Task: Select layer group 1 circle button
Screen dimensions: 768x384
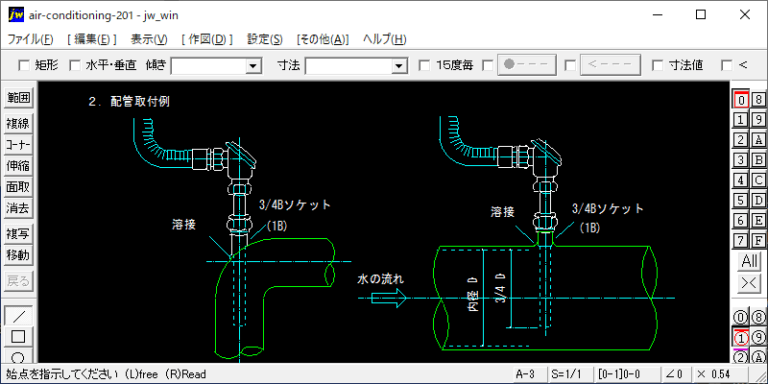Action: tap(741, 338)
